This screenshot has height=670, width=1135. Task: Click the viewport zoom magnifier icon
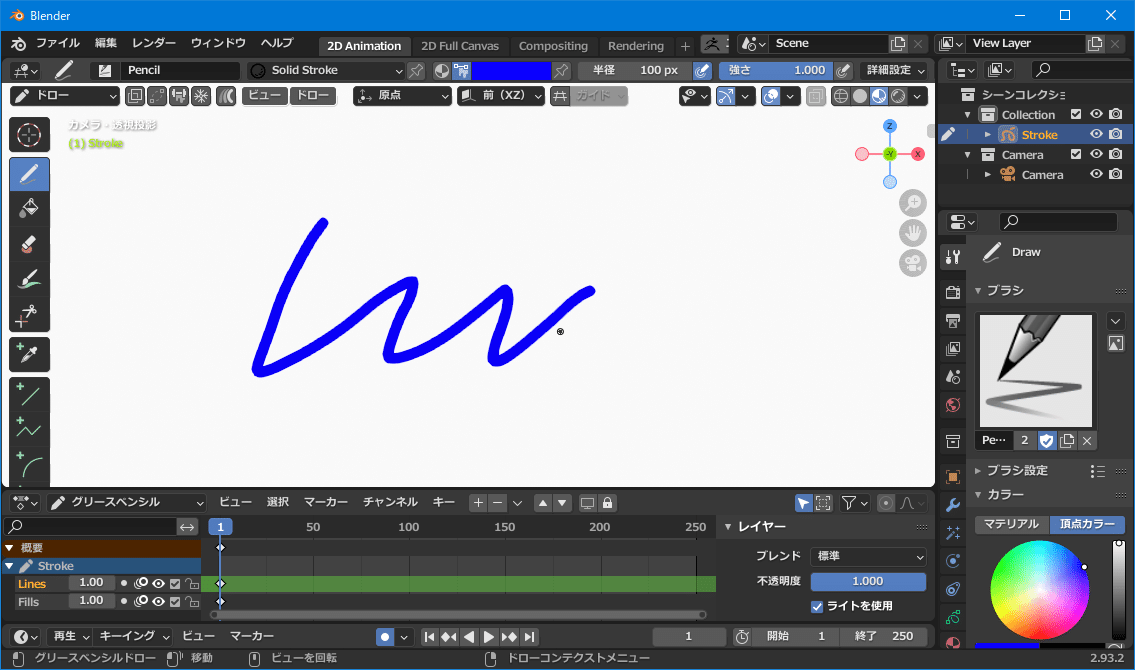(913, 203)
